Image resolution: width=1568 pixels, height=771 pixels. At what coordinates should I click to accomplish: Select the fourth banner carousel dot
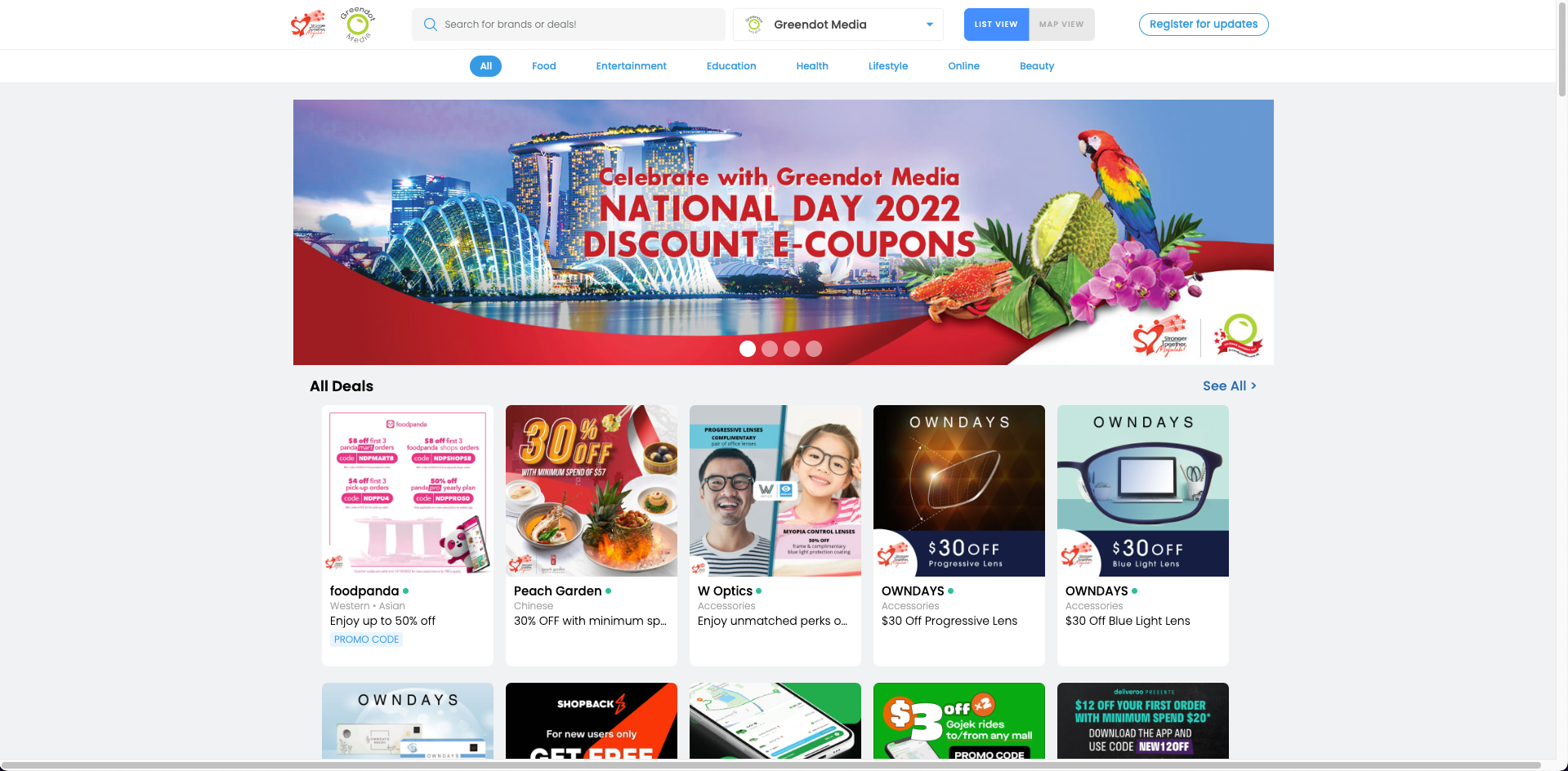click(x=814, y=349)
